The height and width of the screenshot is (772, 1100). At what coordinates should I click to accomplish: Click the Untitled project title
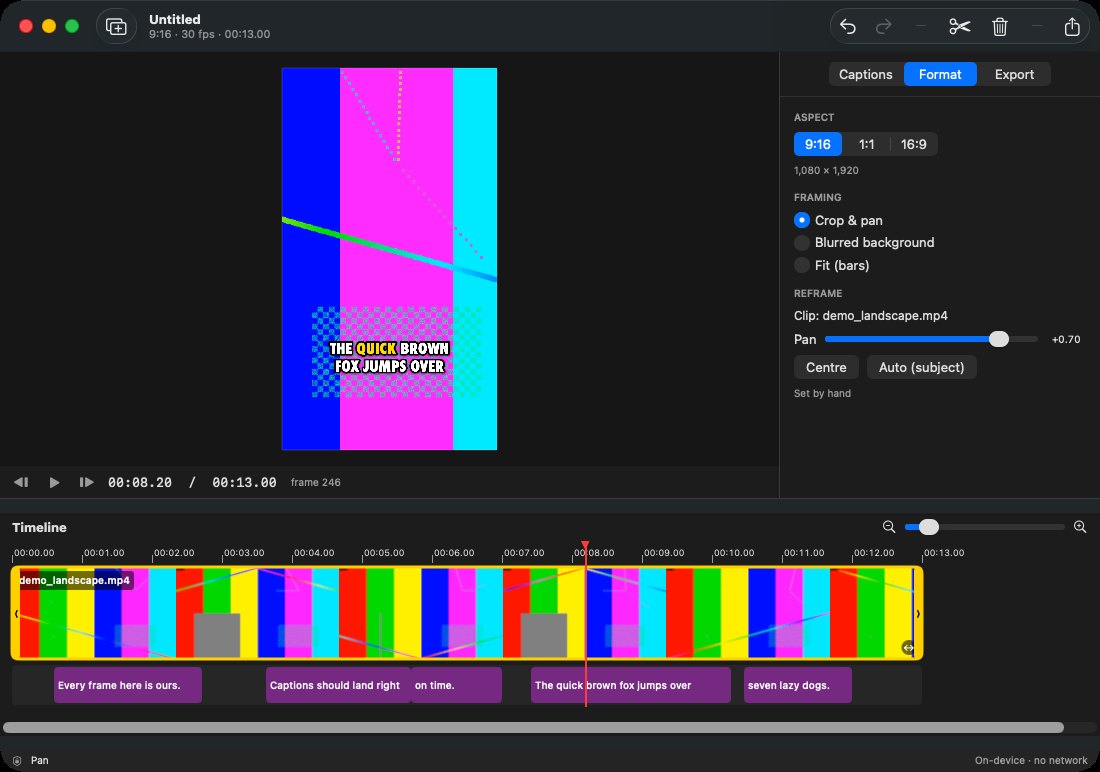pos(175,20)
